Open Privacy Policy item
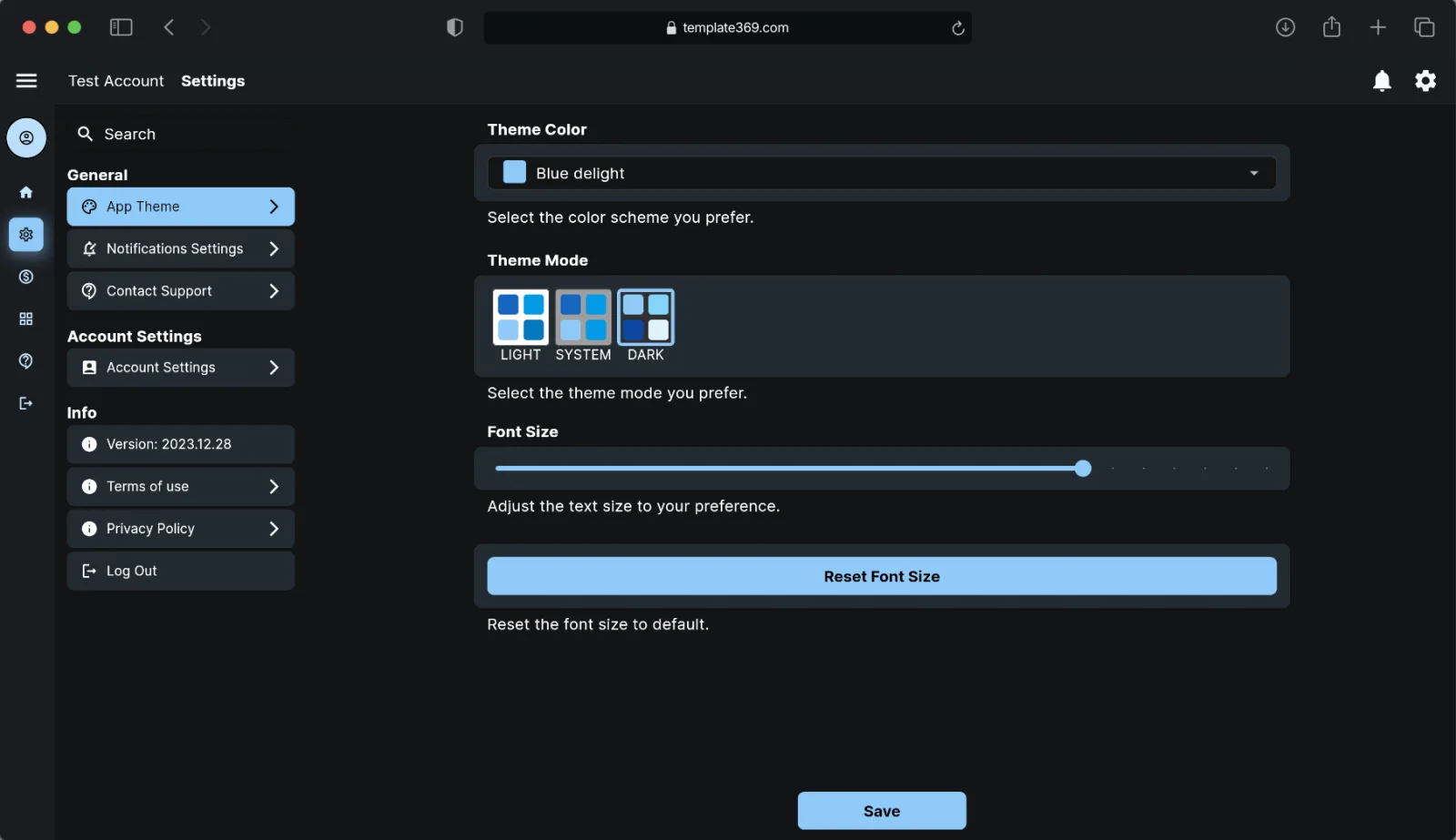 click(x=180, y=529)
